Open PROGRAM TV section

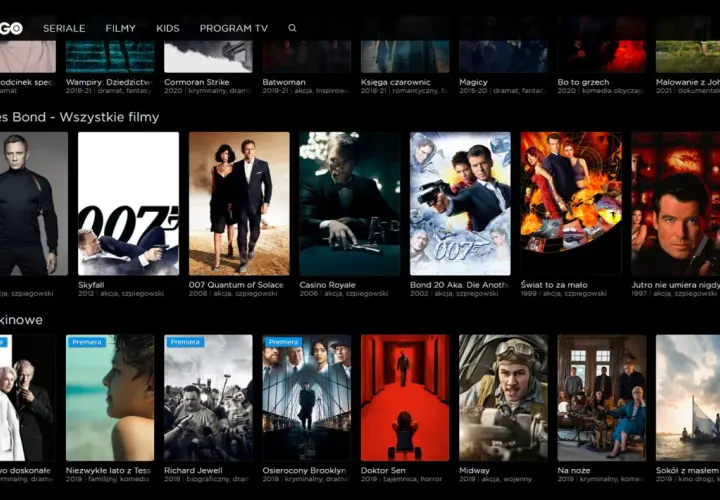pos(233,28)
